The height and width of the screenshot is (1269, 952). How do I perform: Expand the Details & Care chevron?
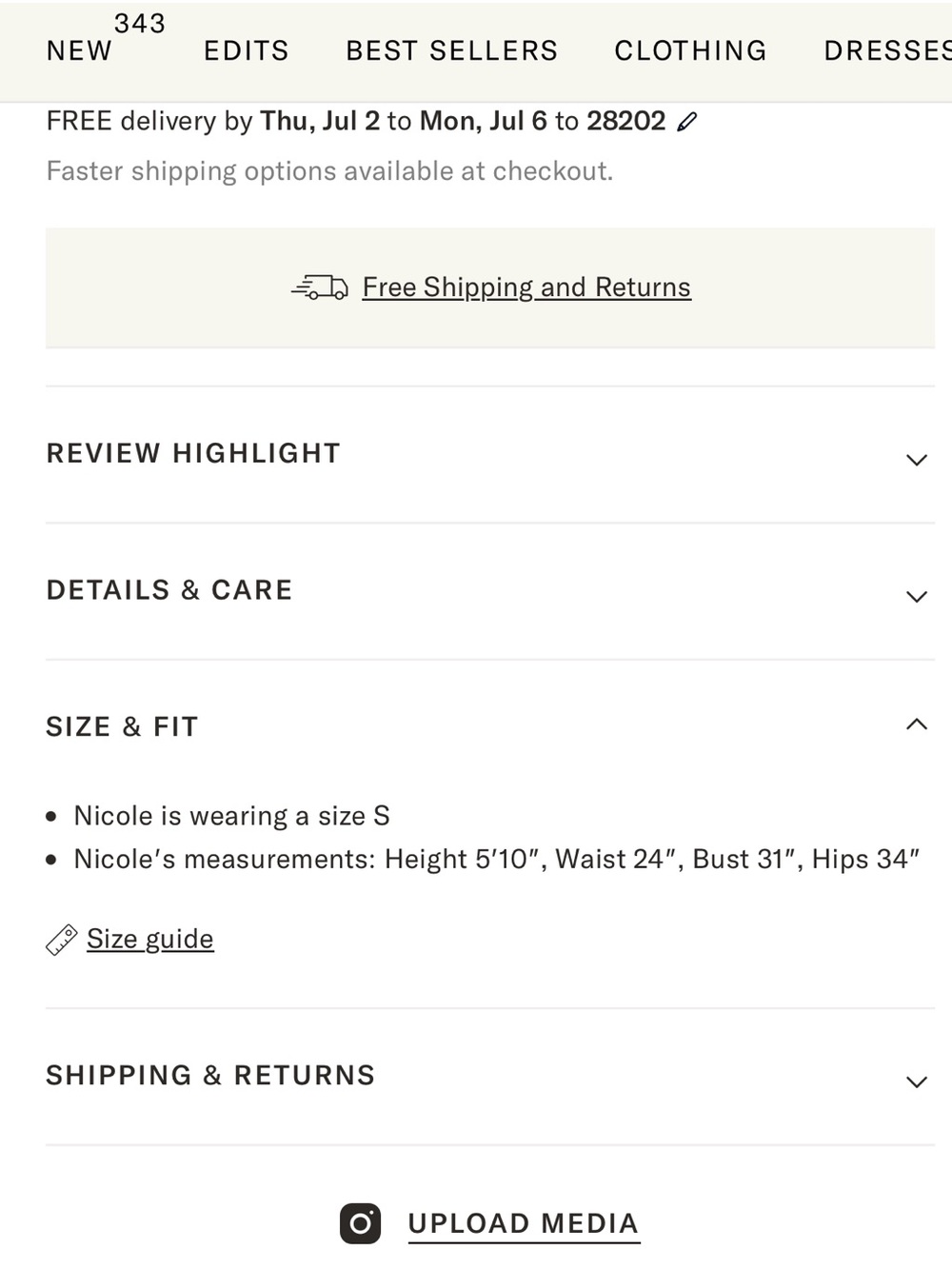[916, 597]
